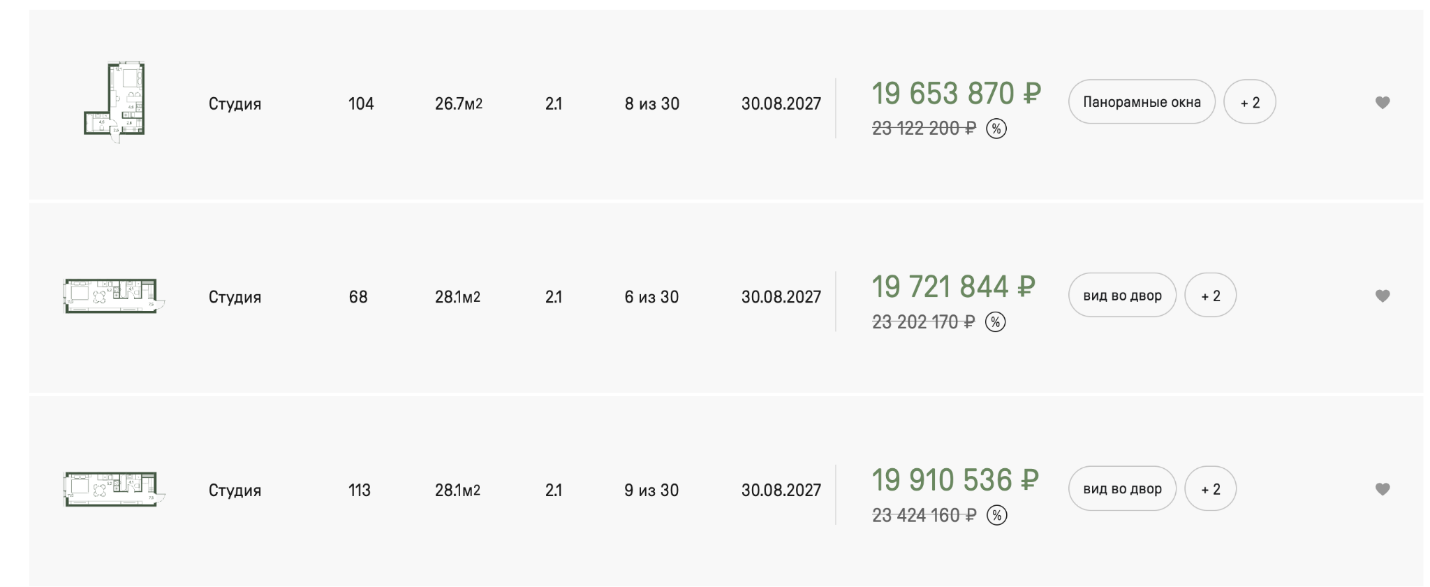Open the 19 653 870 ₽ price listing
Image resolution: width=1430 pixels, height=587 pixels.
[x=955, y=94]
